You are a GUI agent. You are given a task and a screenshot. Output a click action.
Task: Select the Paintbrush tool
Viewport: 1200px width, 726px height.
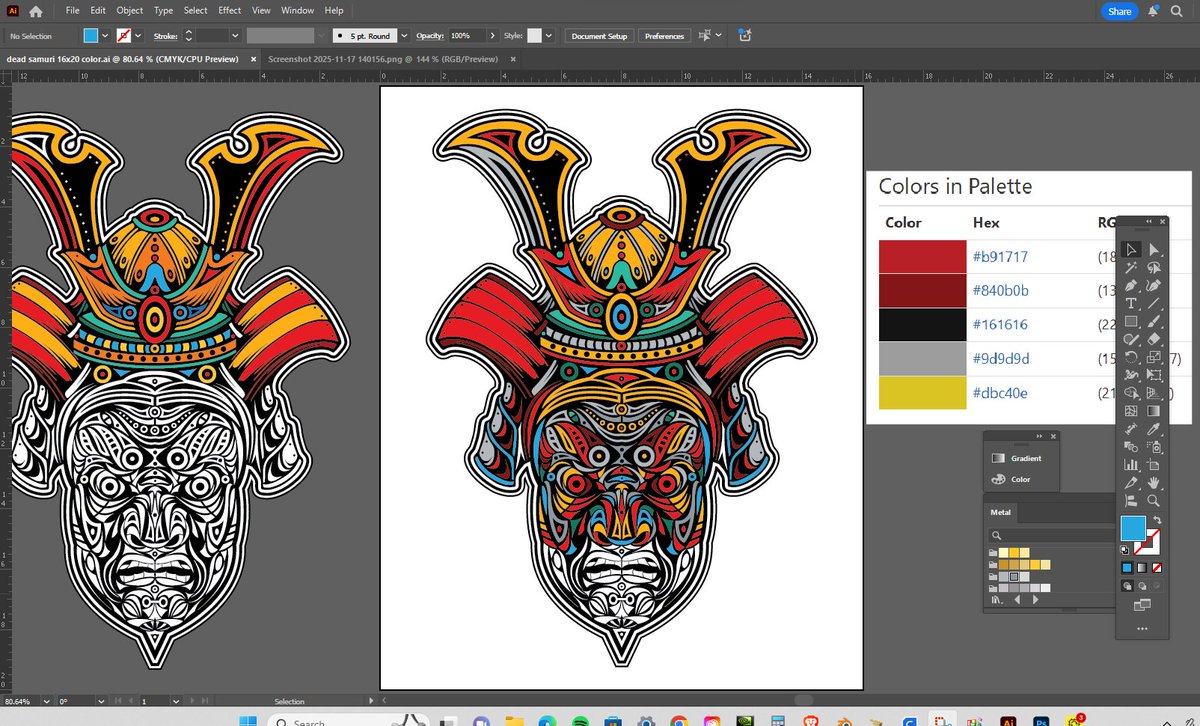click(1154, 321)
